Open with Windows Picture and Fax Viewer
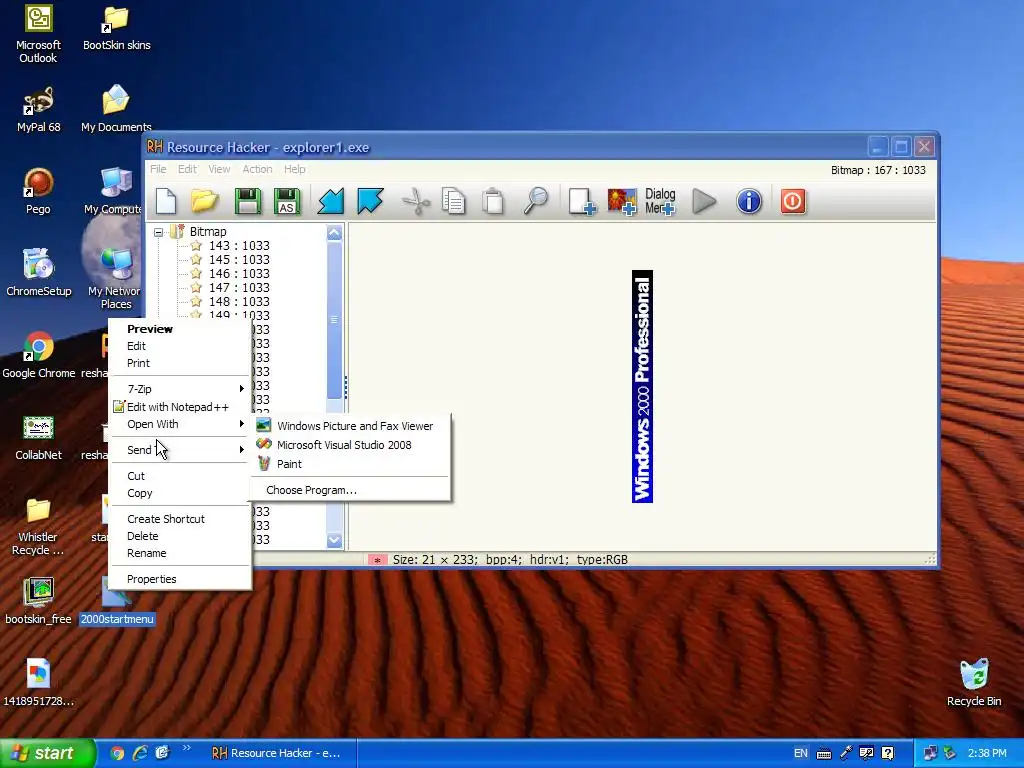This screenshot has height=768, width=1024. tap(351, 426)
